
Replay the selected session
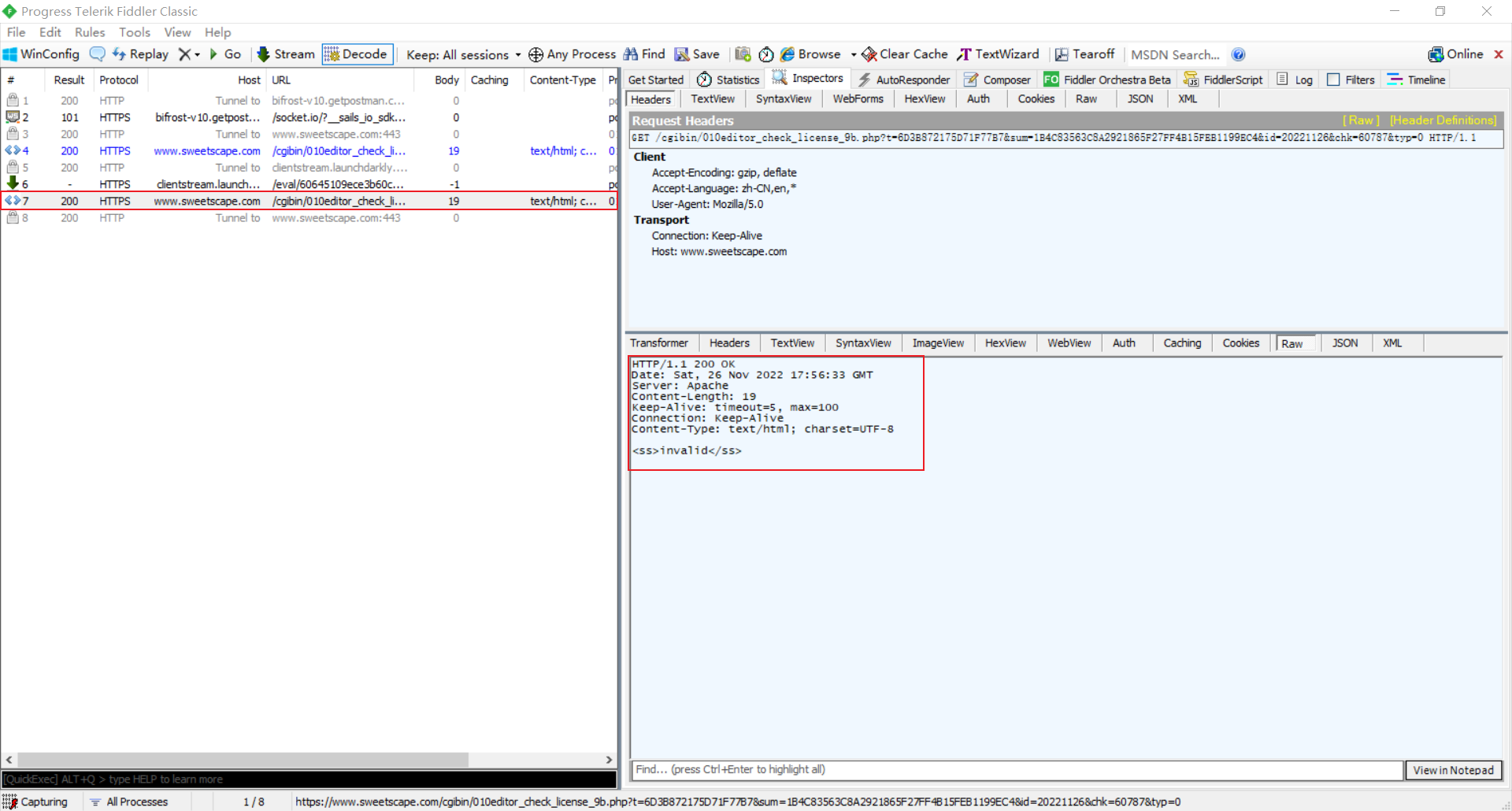tap(141, 54)
